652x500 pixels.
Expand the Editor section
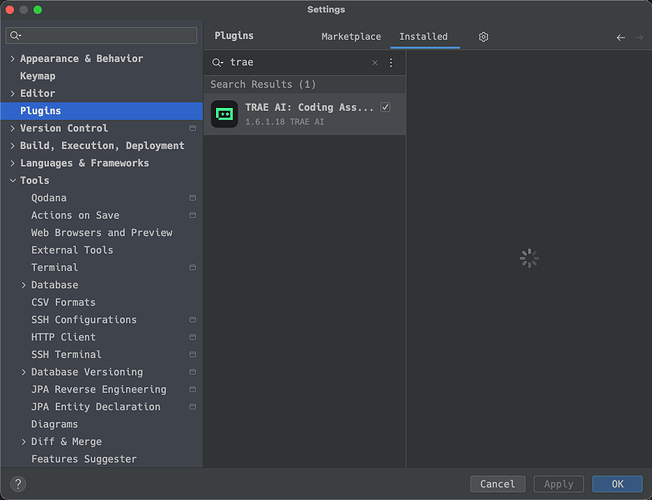pyautogui.click(x=12, y=94)
